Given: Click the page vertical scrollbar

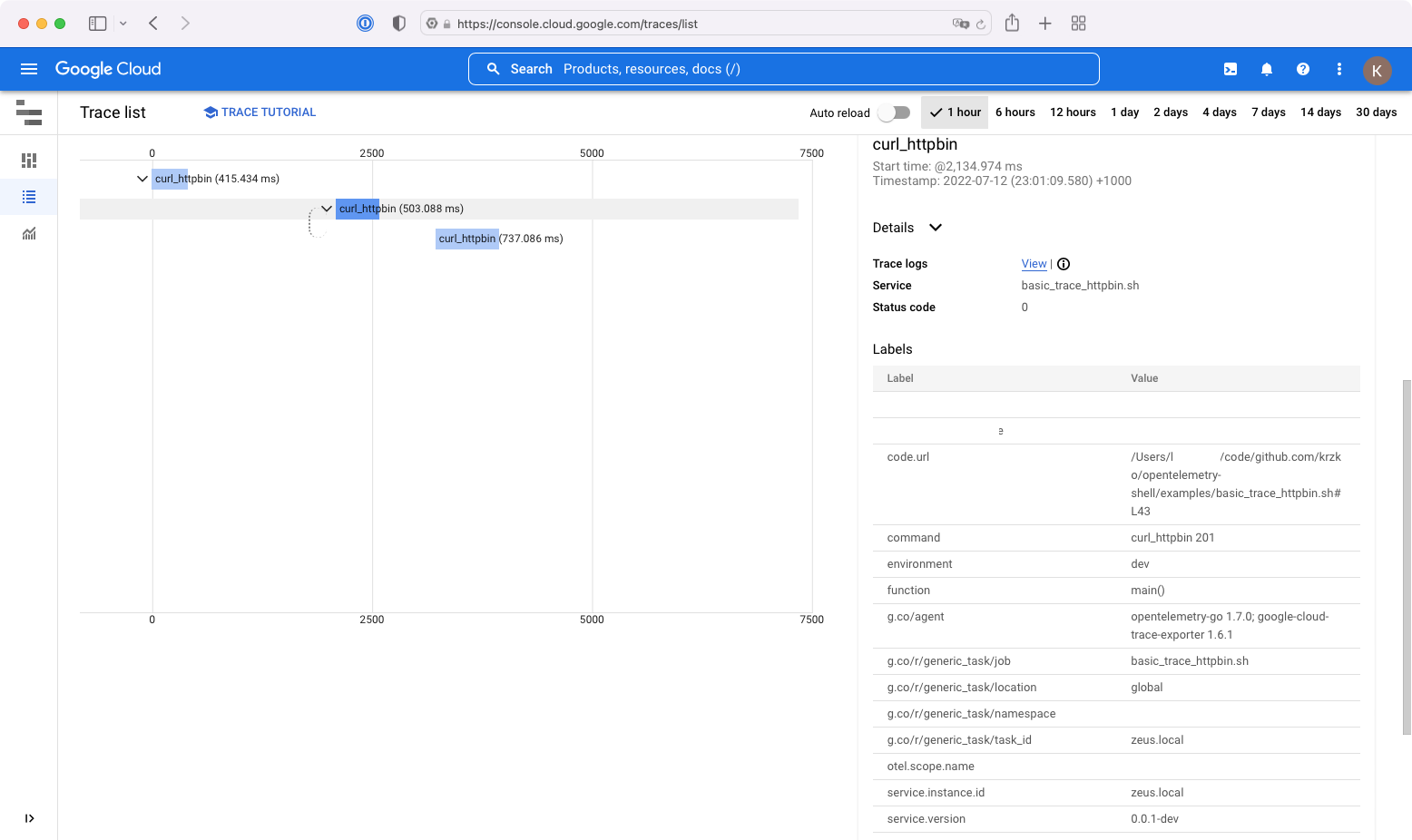Looking at the screenshot, I should point(1407,557).
